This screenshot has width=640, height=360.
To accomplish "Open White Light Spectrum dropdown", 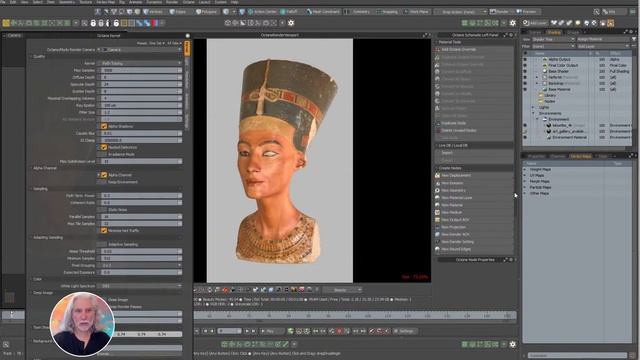I will coord(141,286).
